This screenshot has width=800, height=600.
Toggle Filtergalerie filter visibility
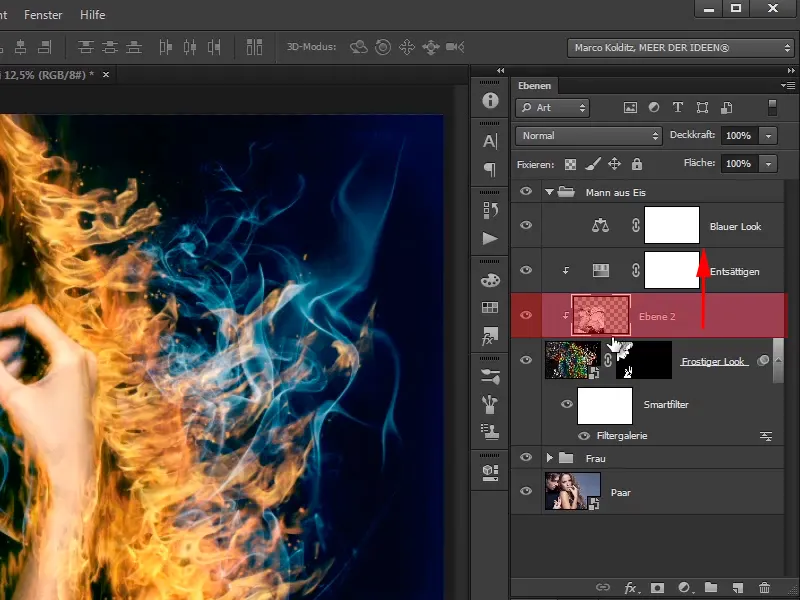pos(584,436)
